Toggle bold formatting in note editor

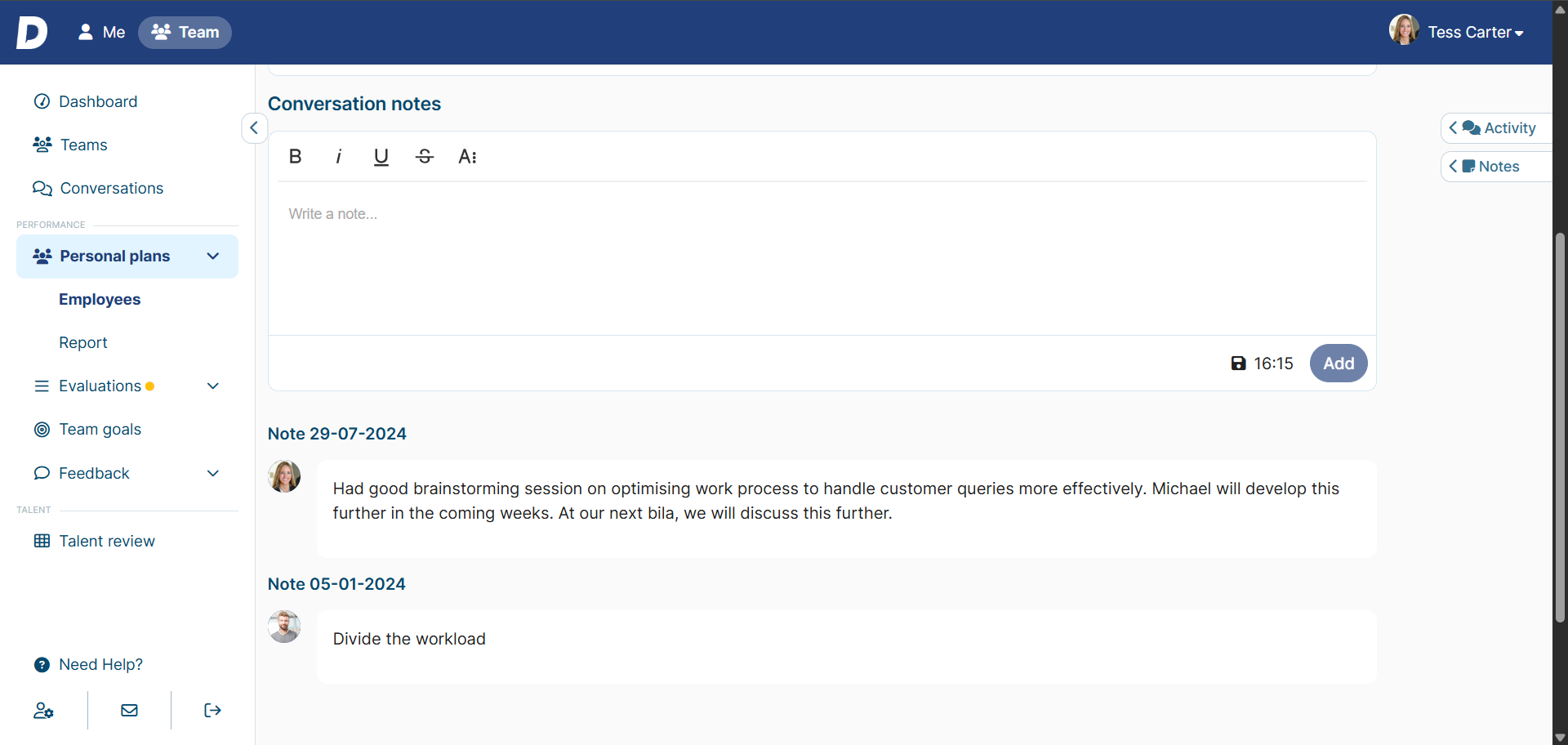coord(296,156)
